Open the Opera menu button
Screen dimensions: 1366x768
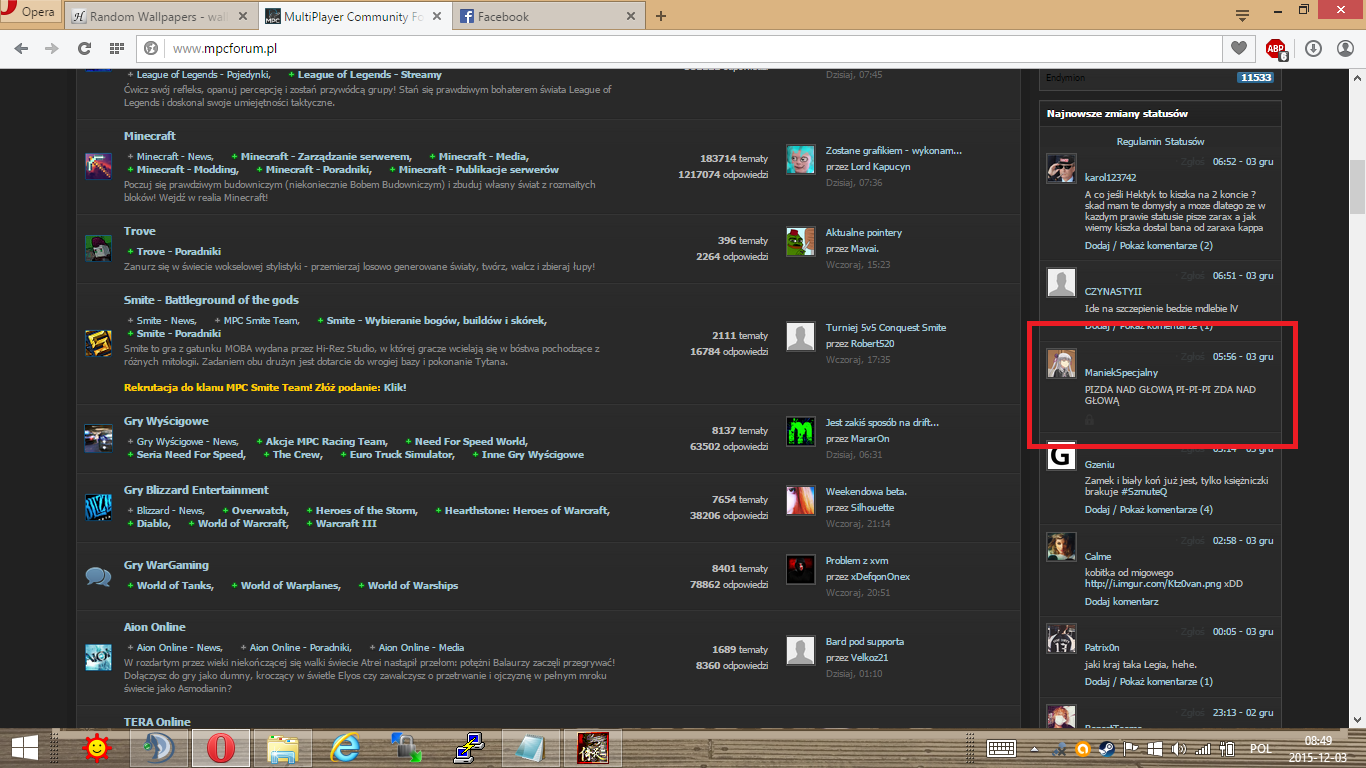point(30,13)
